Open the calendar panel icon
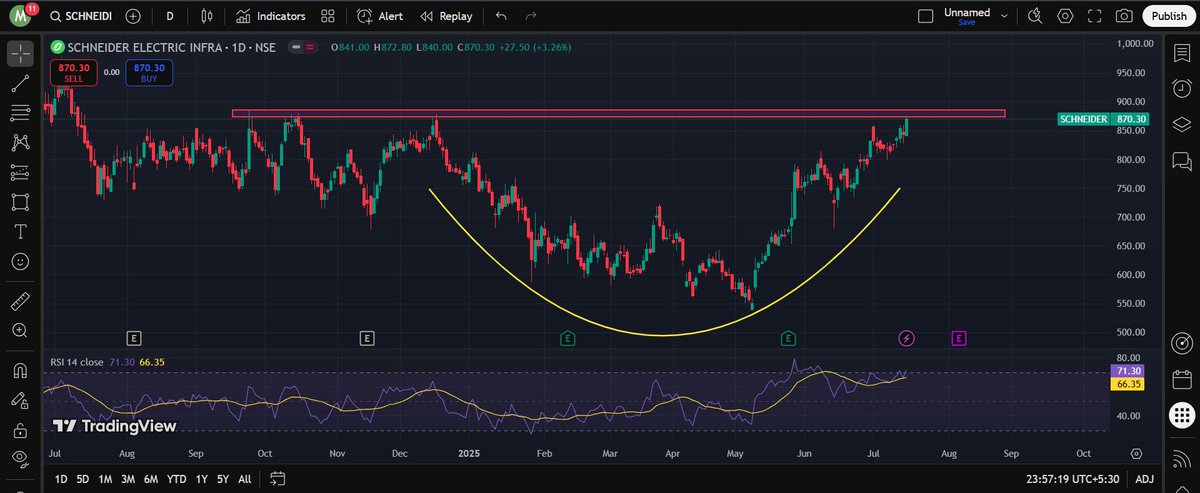Viewport: 1200px width, 493px height. [1181, 379]
